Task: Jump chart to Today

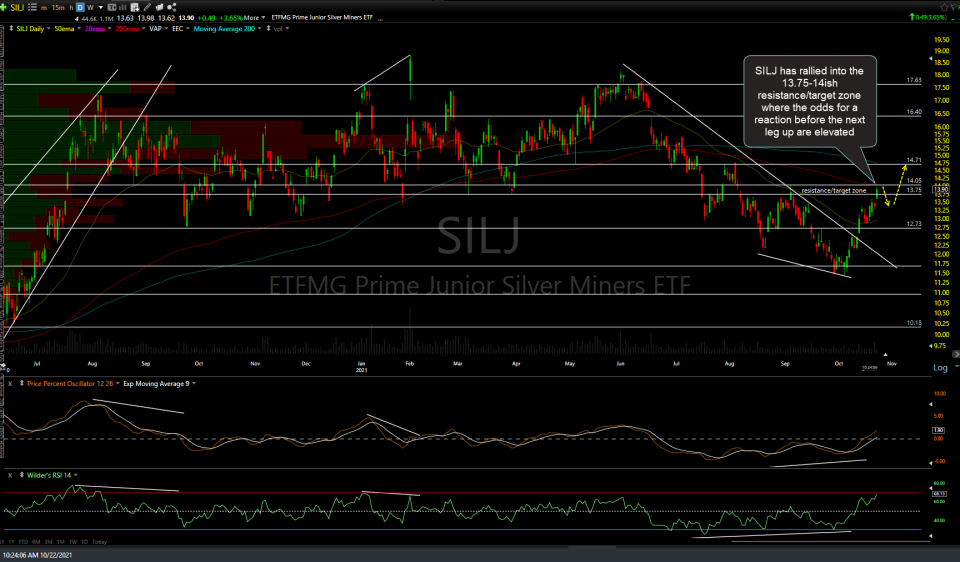Action: pos(99,542)
